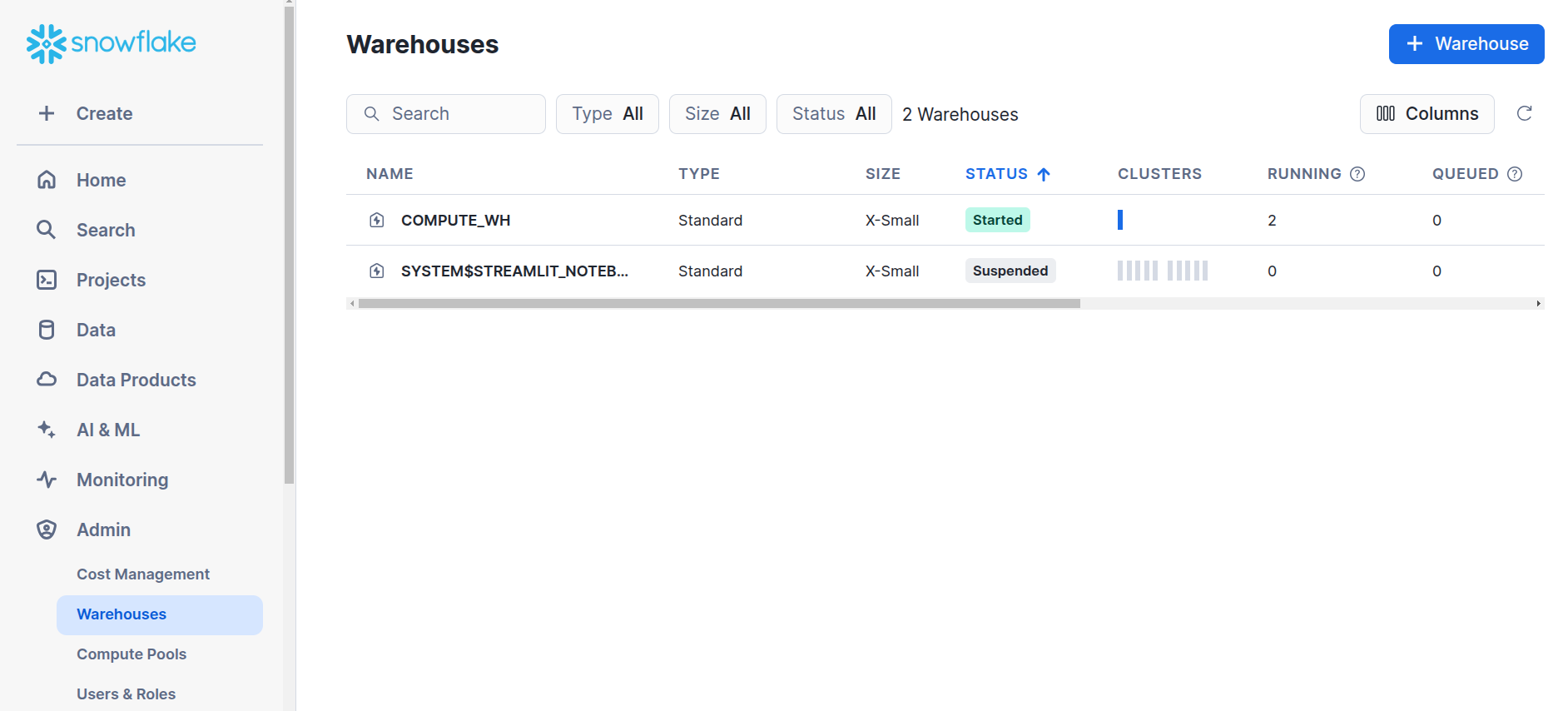This screenshot has height=711, width=1568.
Task: Open the Size filter dropdown
Action: tap(717, 114)
